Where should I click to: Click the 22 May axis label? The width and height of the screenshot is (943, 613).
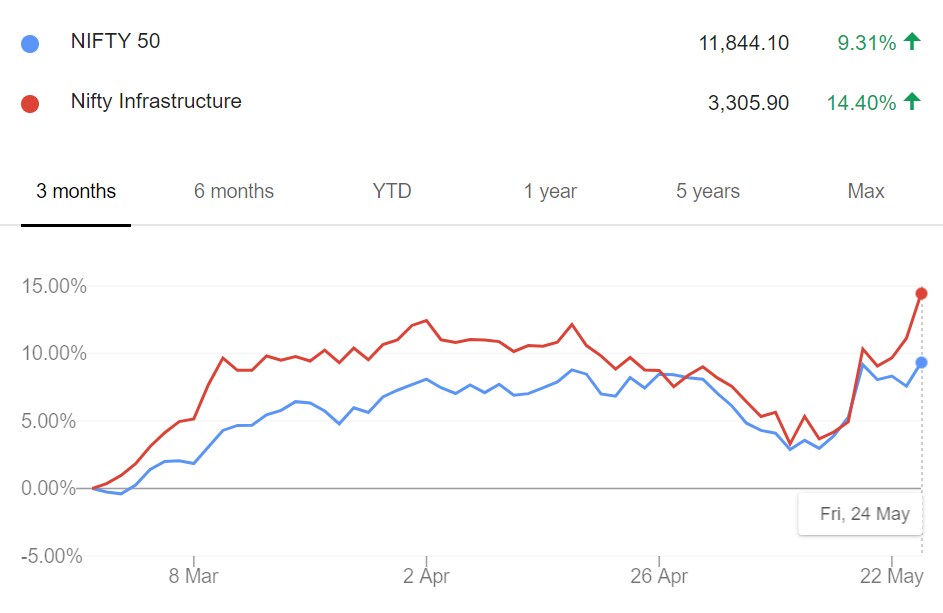click(893, 577)
